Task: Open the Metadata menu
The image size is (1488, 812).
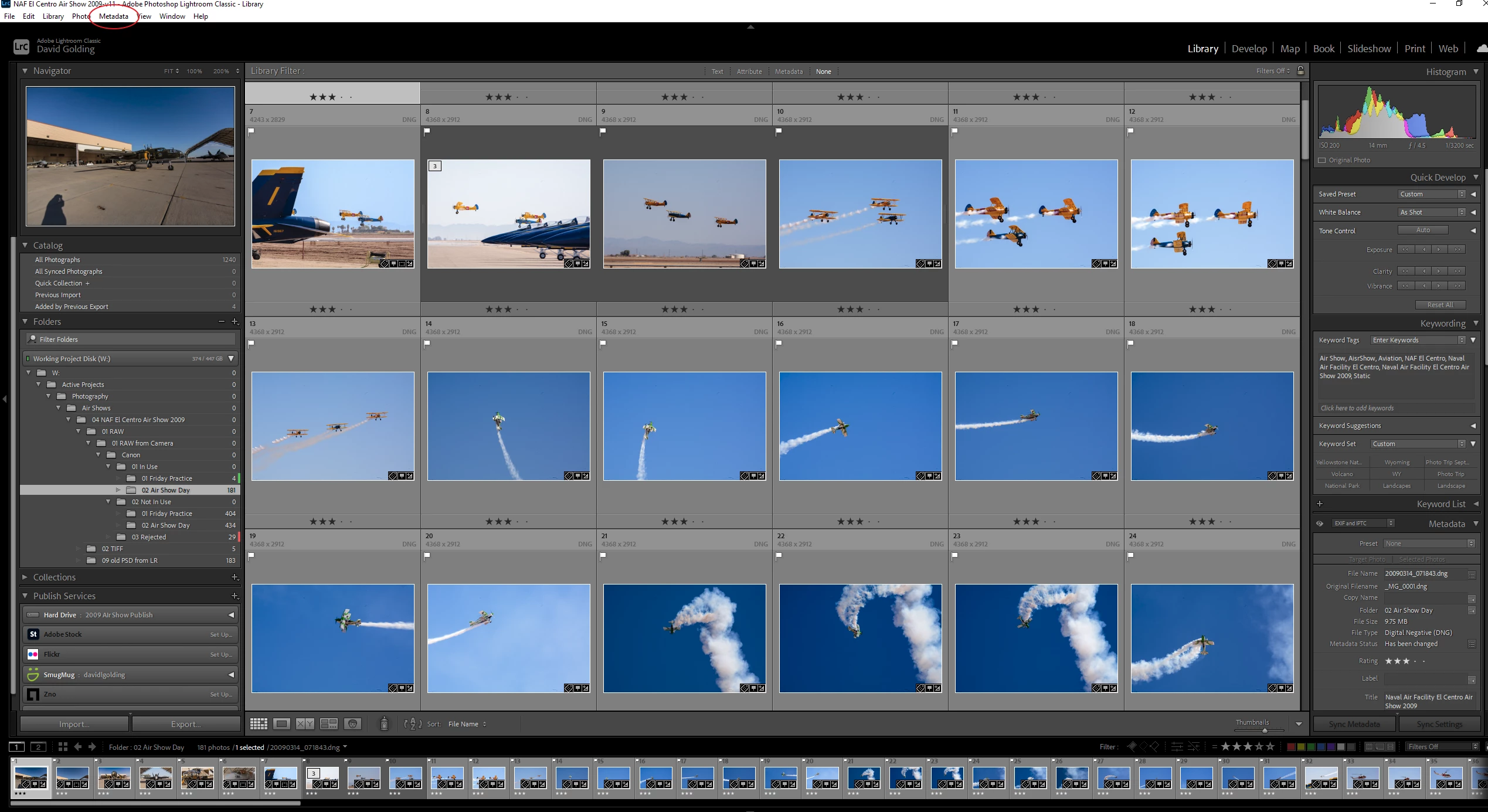Action: click(x=113, y=16)
